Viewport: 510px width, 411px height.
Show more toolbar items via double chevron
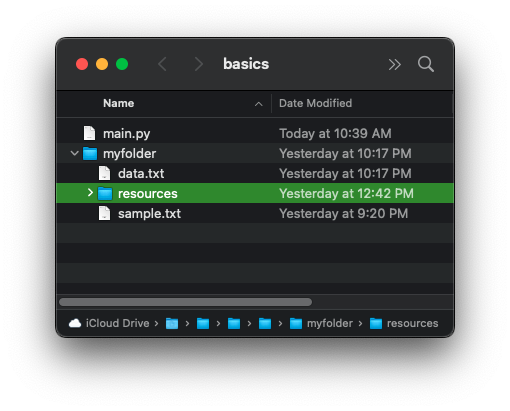coord(394,64)
